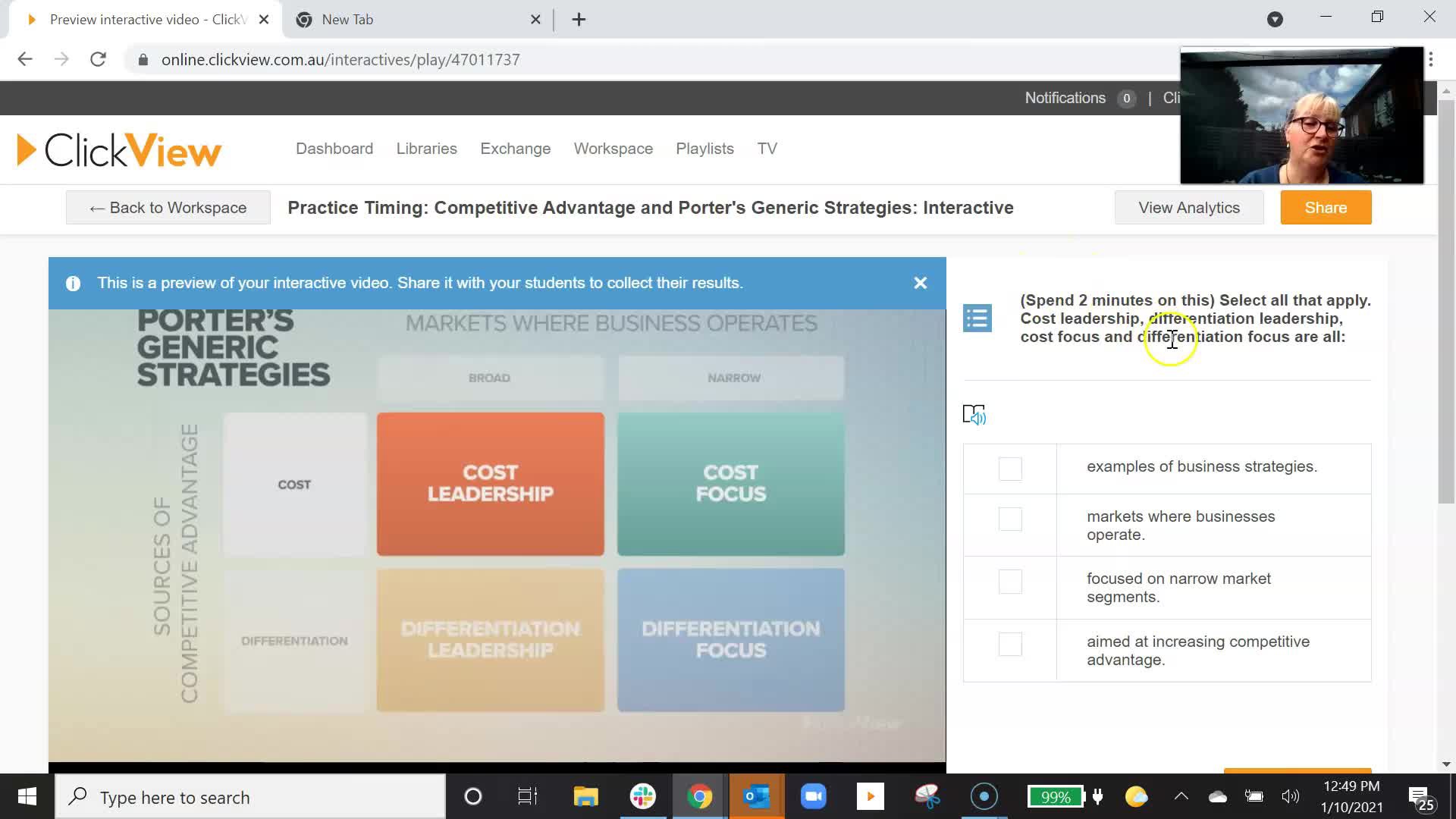1456x819 pixels.
Task: Click the Windows search box
Action: [250, 797]
